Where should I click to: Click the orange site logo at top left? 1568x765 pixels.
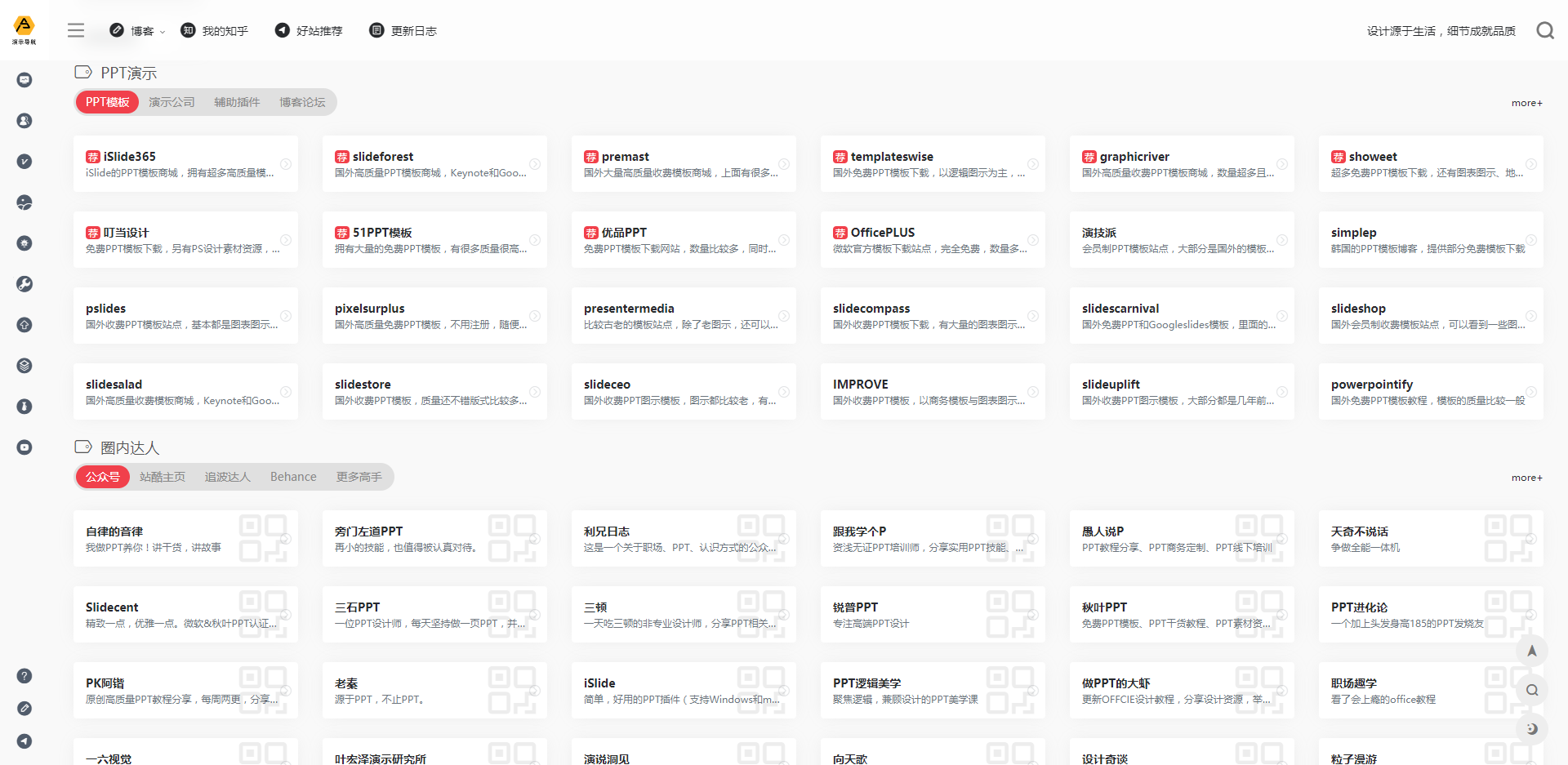click(24, 29)
